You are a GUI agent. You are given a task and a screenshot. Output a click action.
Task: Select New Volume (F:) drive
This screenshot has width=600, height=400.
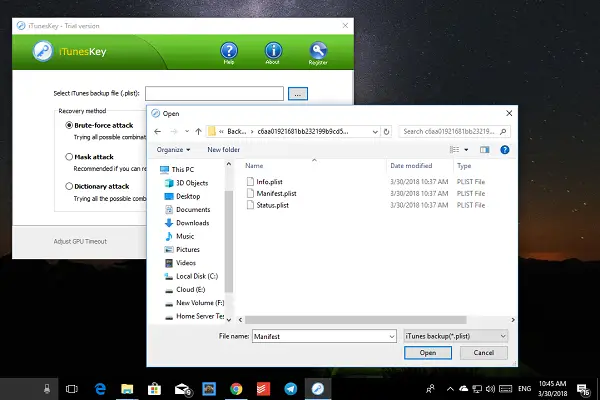click(x=200, y=303)
